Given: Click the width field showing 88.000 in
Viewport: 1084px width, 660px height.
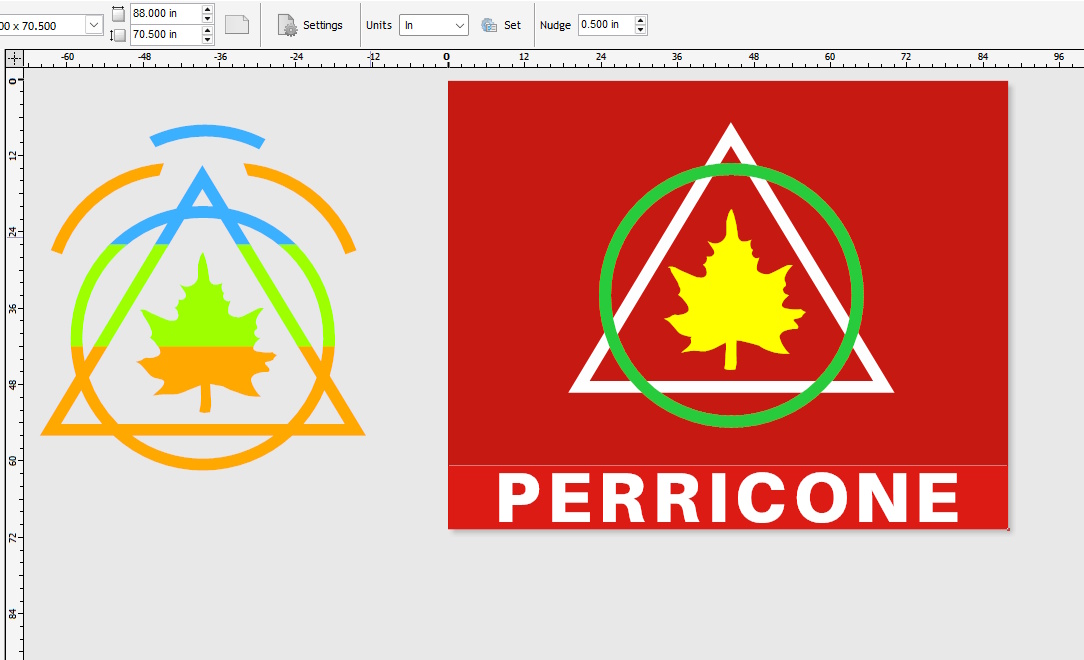Looking at the screenshot, I should coord(164,14).
